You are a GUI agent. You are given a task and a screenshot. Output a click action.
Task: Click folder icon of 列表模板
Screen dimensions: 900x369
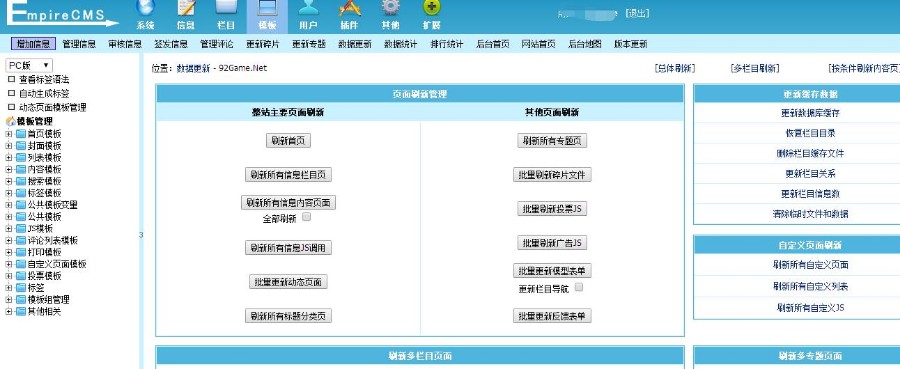tap(21, 157)
